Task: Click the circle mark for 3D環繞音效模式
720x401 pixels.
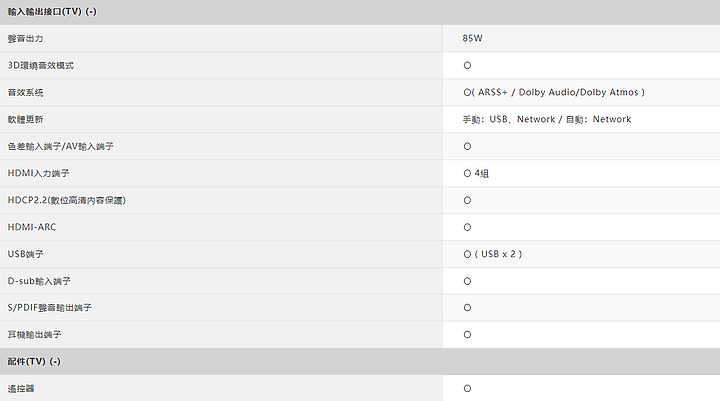Action: 467,65
